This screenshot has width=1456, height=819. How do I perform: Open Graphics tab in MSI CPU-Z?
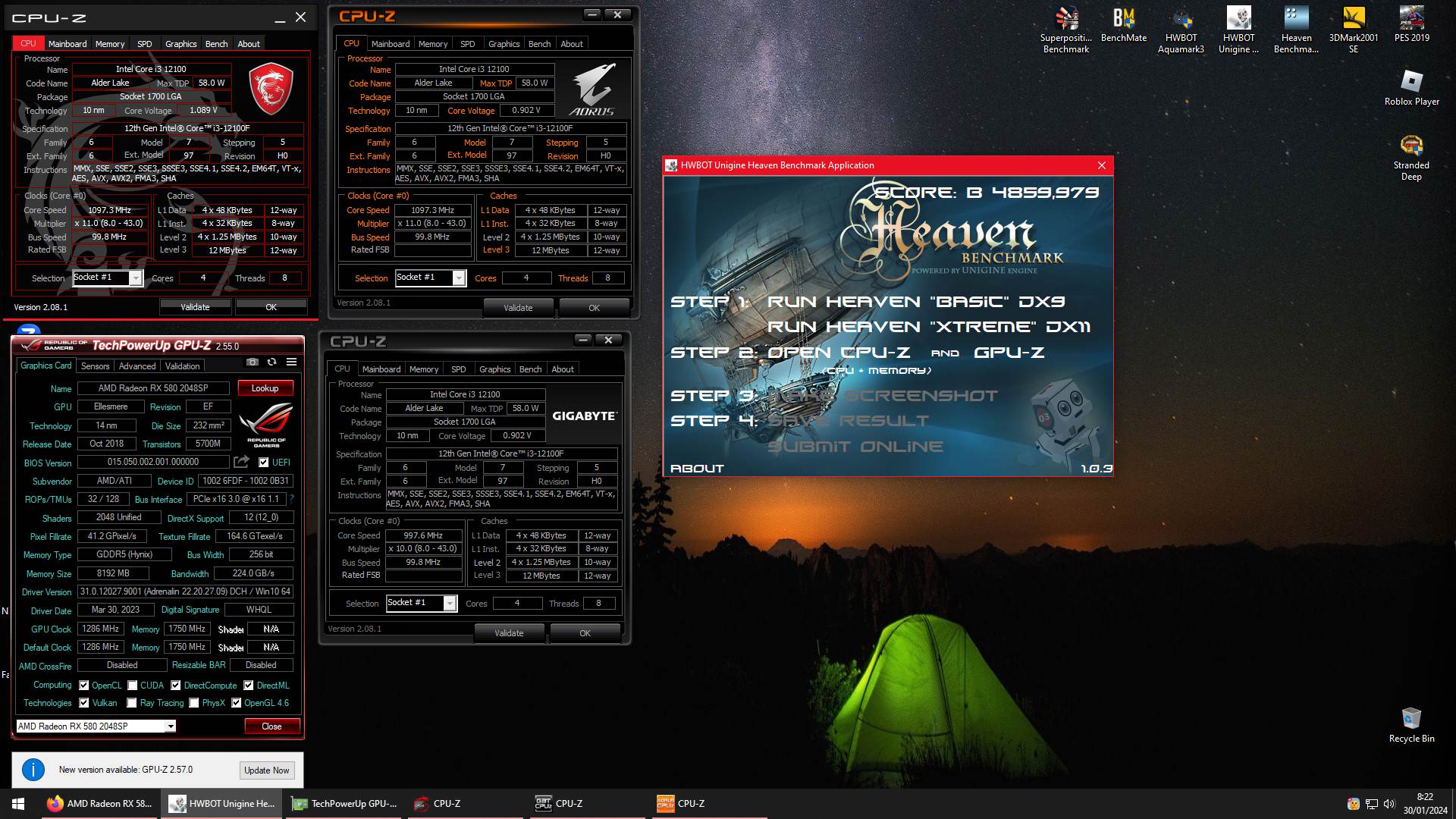pyautogui.click(x=180, y=44)
